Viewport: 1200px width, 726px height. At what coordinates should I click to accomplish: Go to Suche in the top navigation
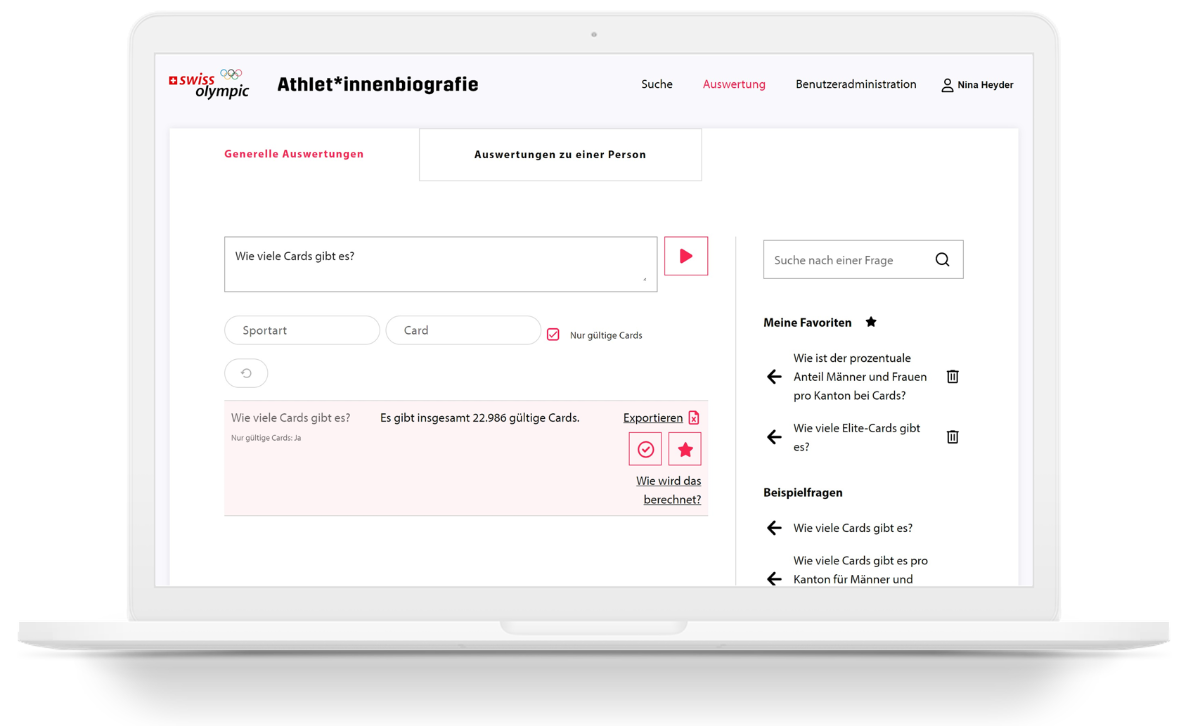(657, 85)
